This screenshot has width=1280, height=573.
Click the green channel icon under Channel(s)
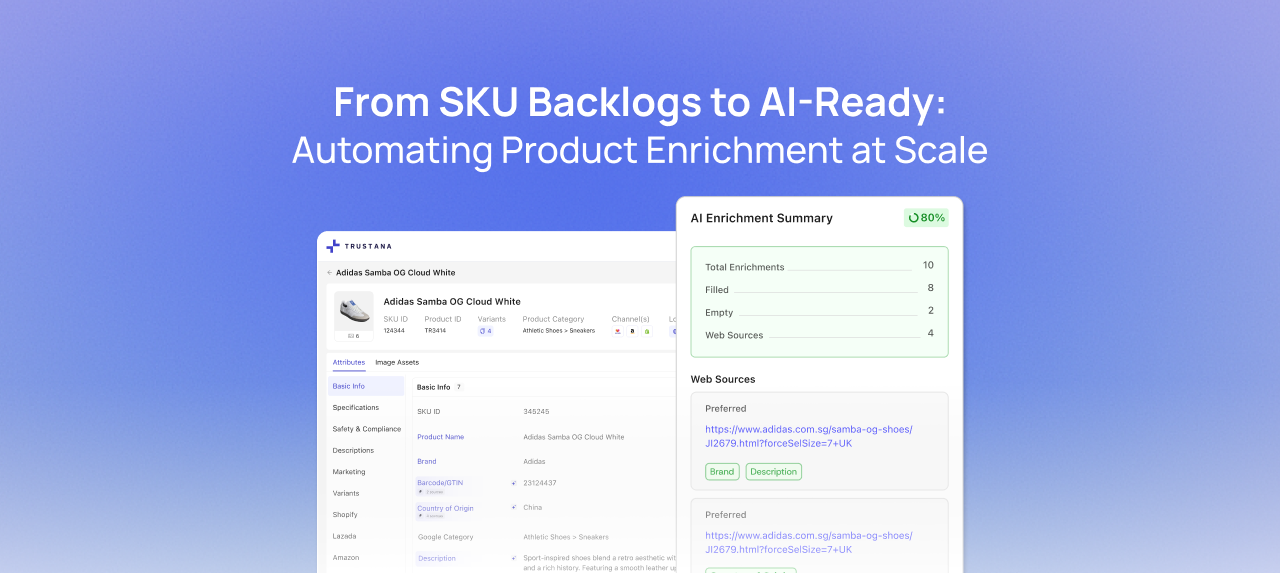[x=647, y=331]
